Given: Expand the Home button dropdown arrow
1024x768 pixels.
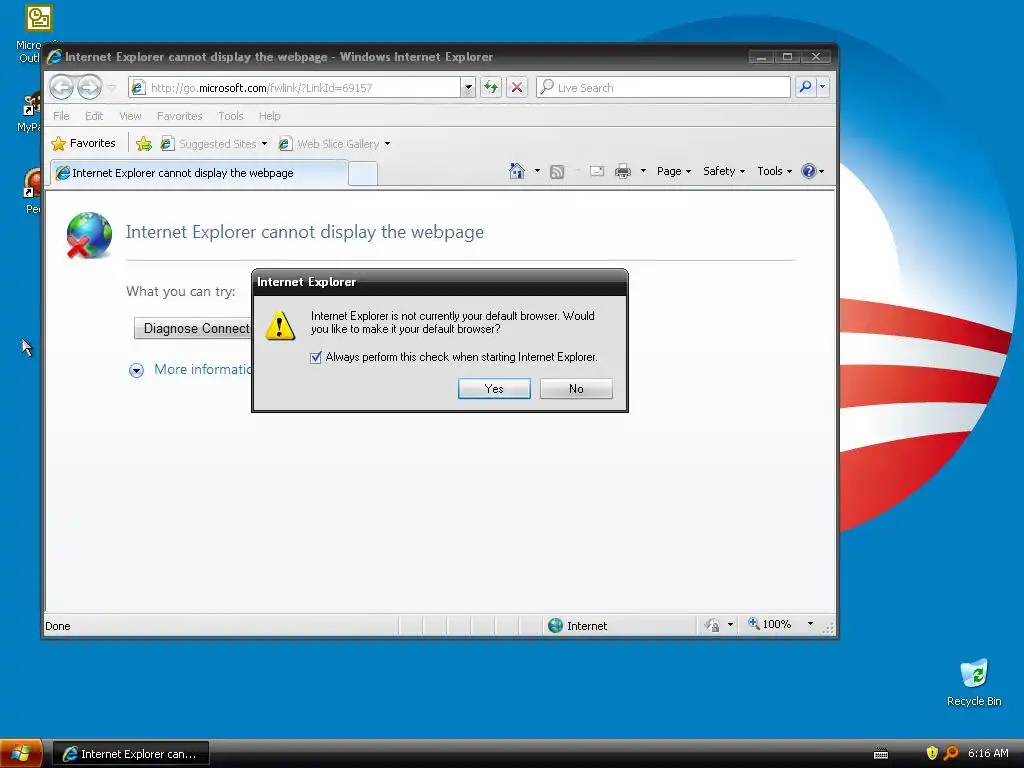Looking at the screenshot, I should tap(537, 171).
